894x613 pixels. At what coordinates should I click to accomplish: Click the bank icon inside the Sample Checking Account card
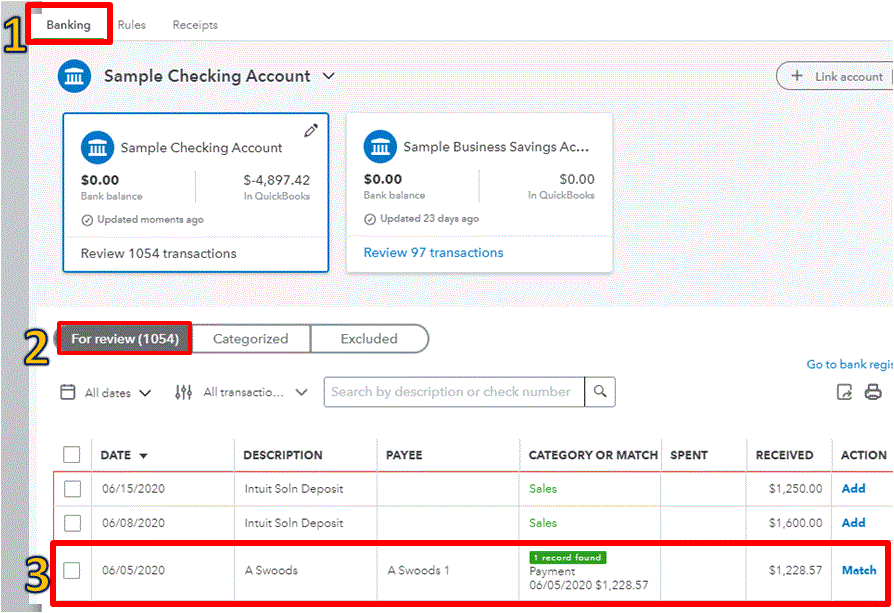(97, 148)
